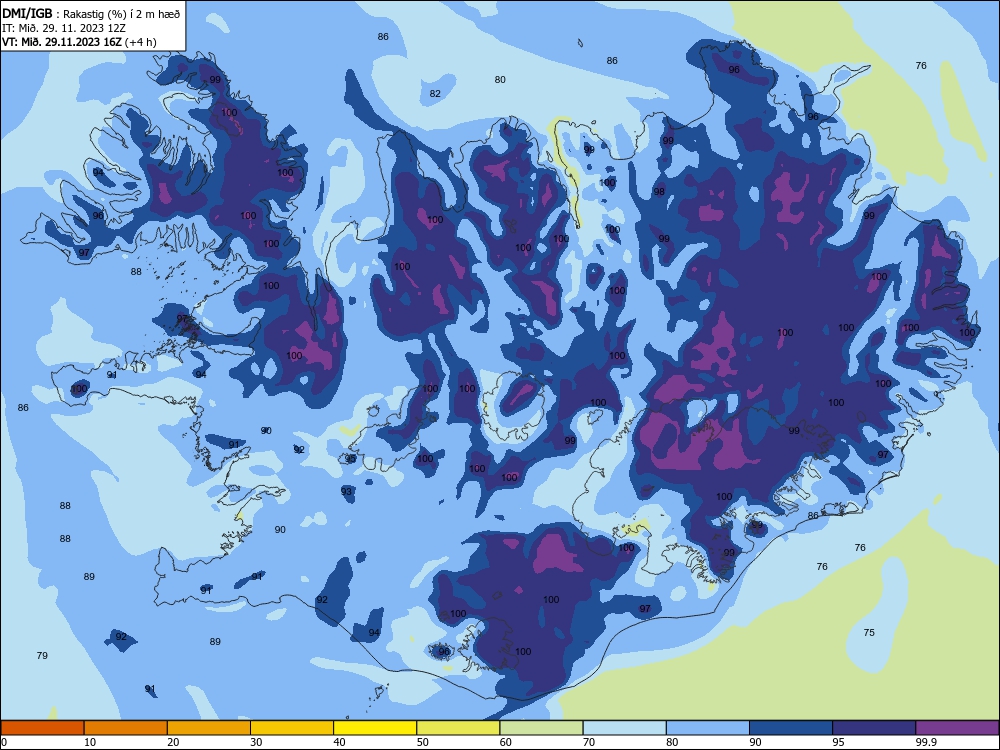Click the light orange 20–30 legend swatch
Viewport: 1000px width, 750px height.
click(209, 728)
